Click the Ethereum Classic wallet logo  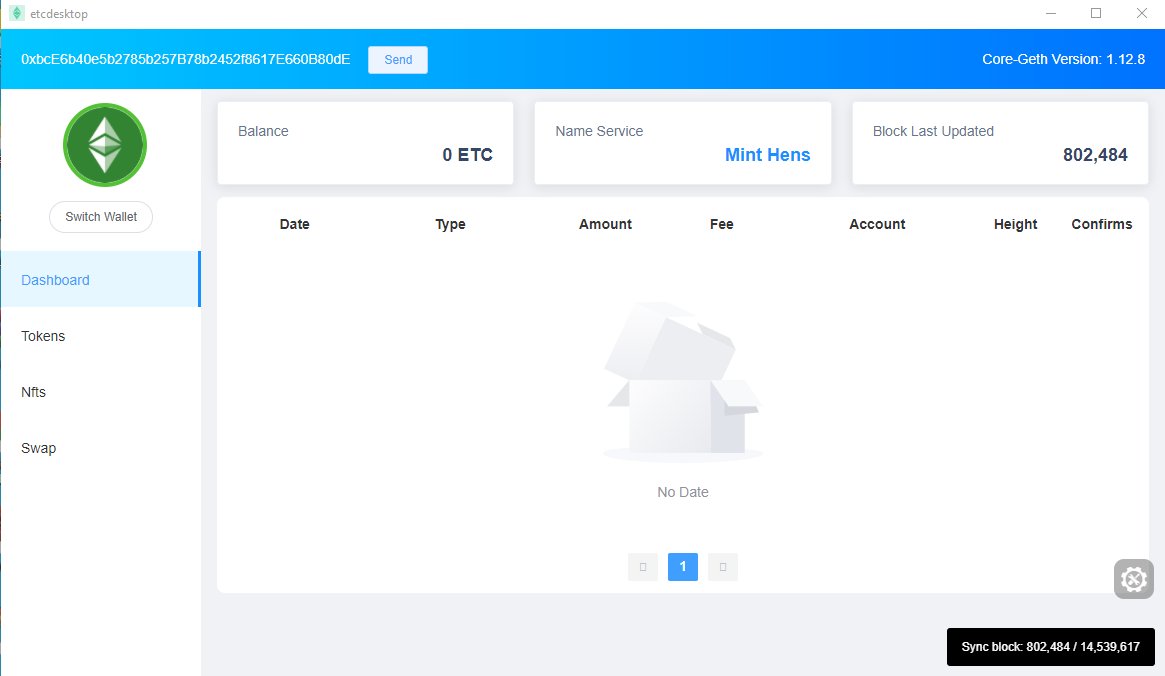click(105, 145)
